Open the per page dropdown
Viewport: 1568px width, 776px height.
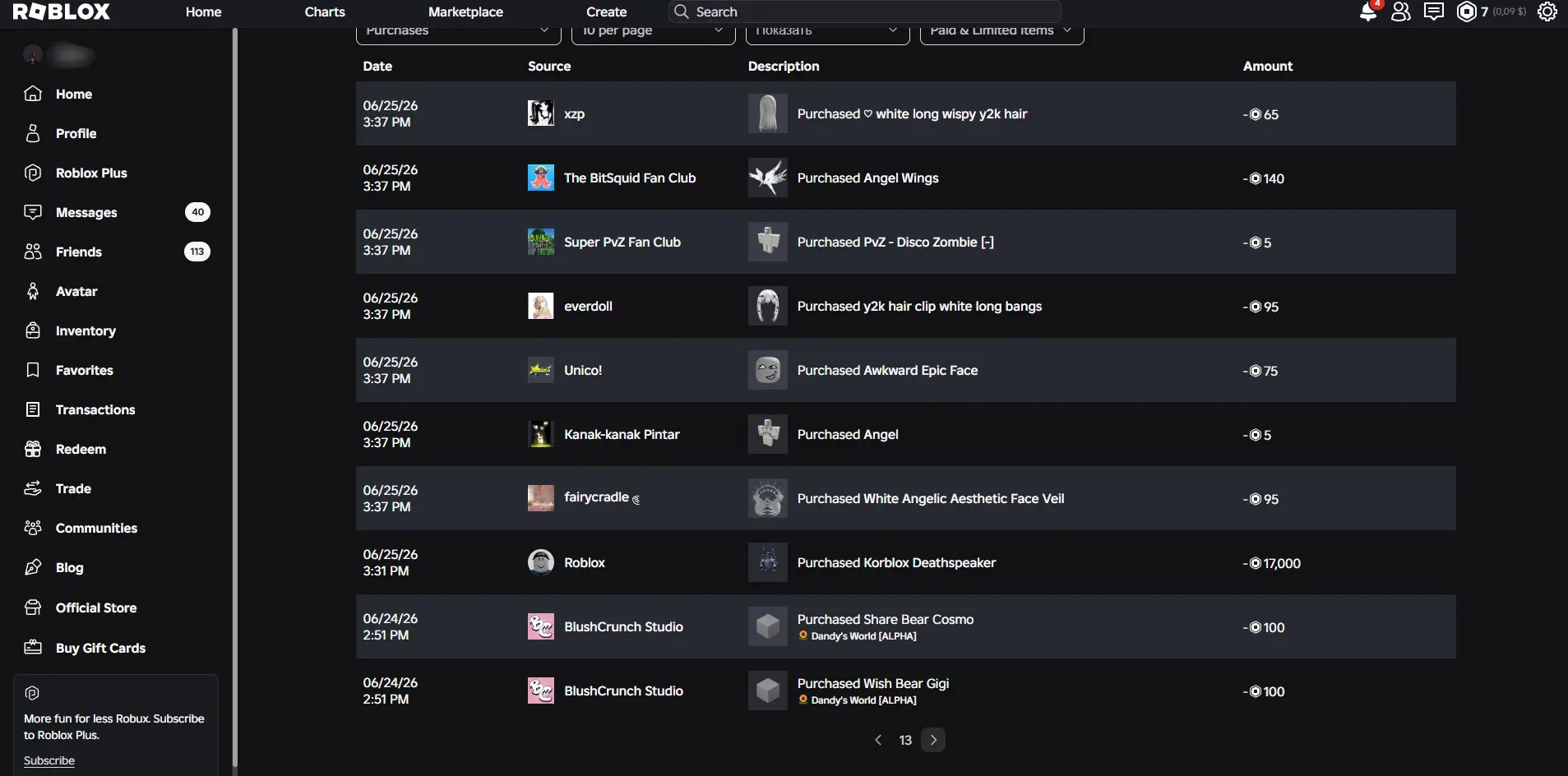point(654,33)
